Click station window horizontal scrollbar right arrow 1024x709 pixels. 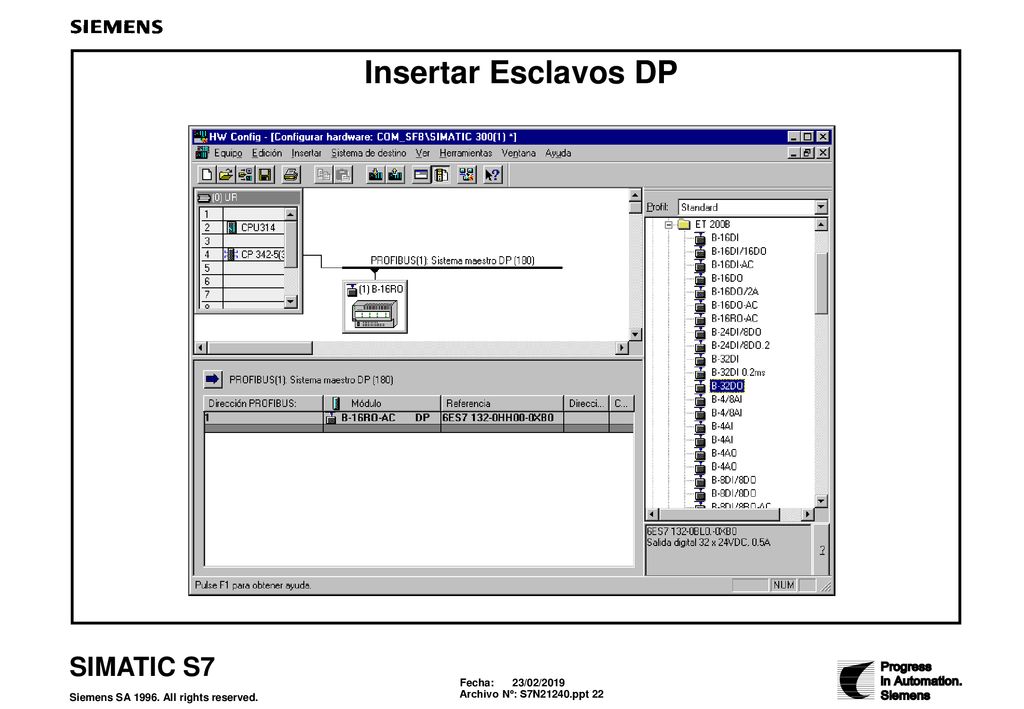point(622,348)
